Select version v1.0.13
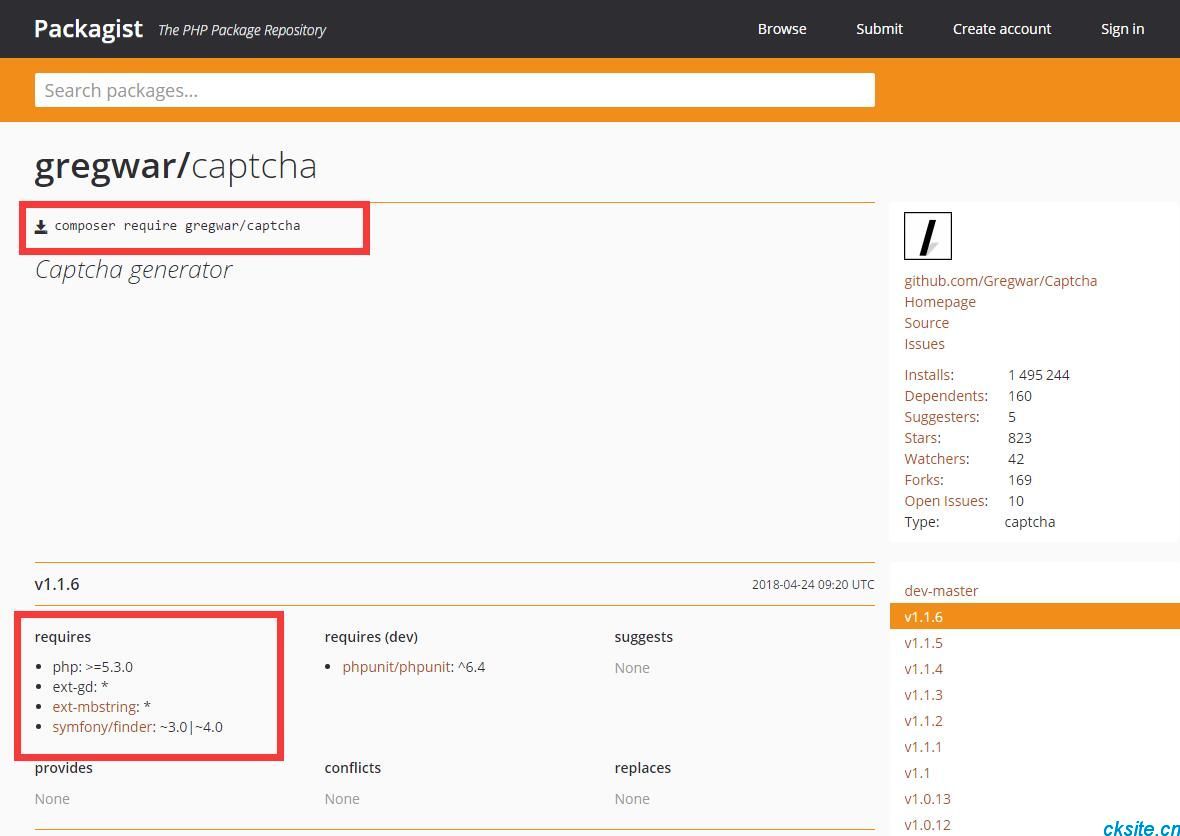Screen dimensions: 1180x836 [x=927, y=798]
